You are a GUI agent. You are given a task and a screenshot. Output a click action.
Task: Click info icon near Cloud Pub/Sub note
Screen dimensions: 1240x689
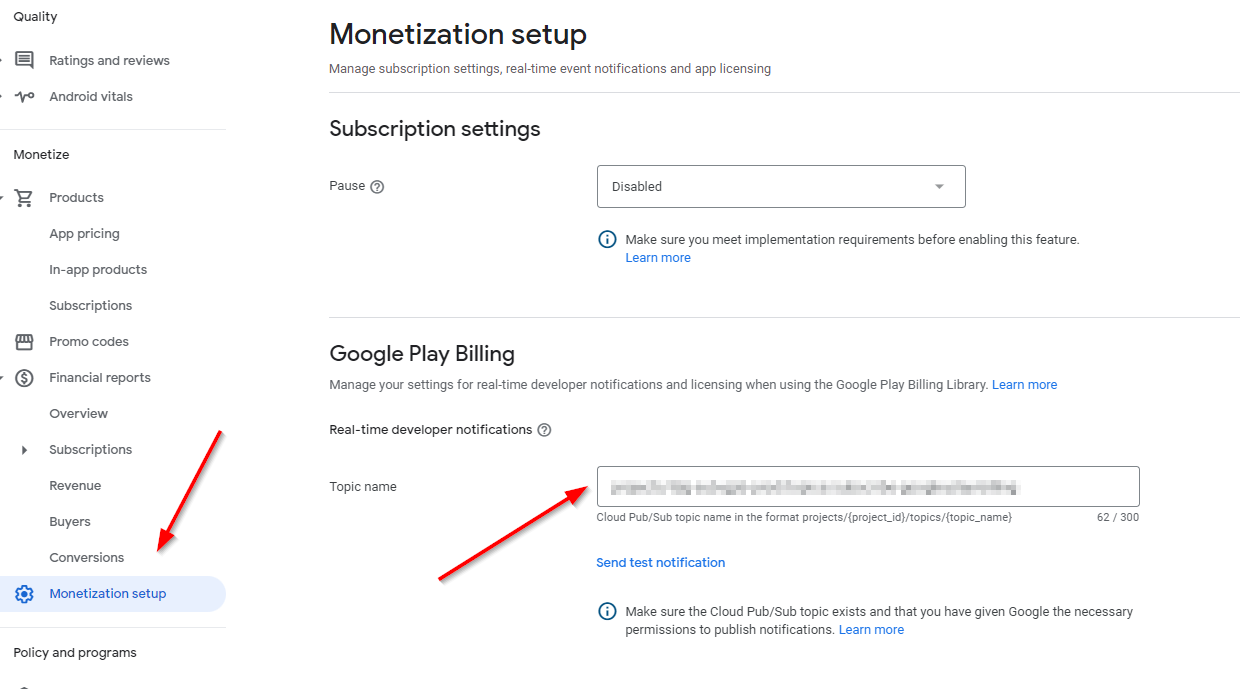coord(607,611)
